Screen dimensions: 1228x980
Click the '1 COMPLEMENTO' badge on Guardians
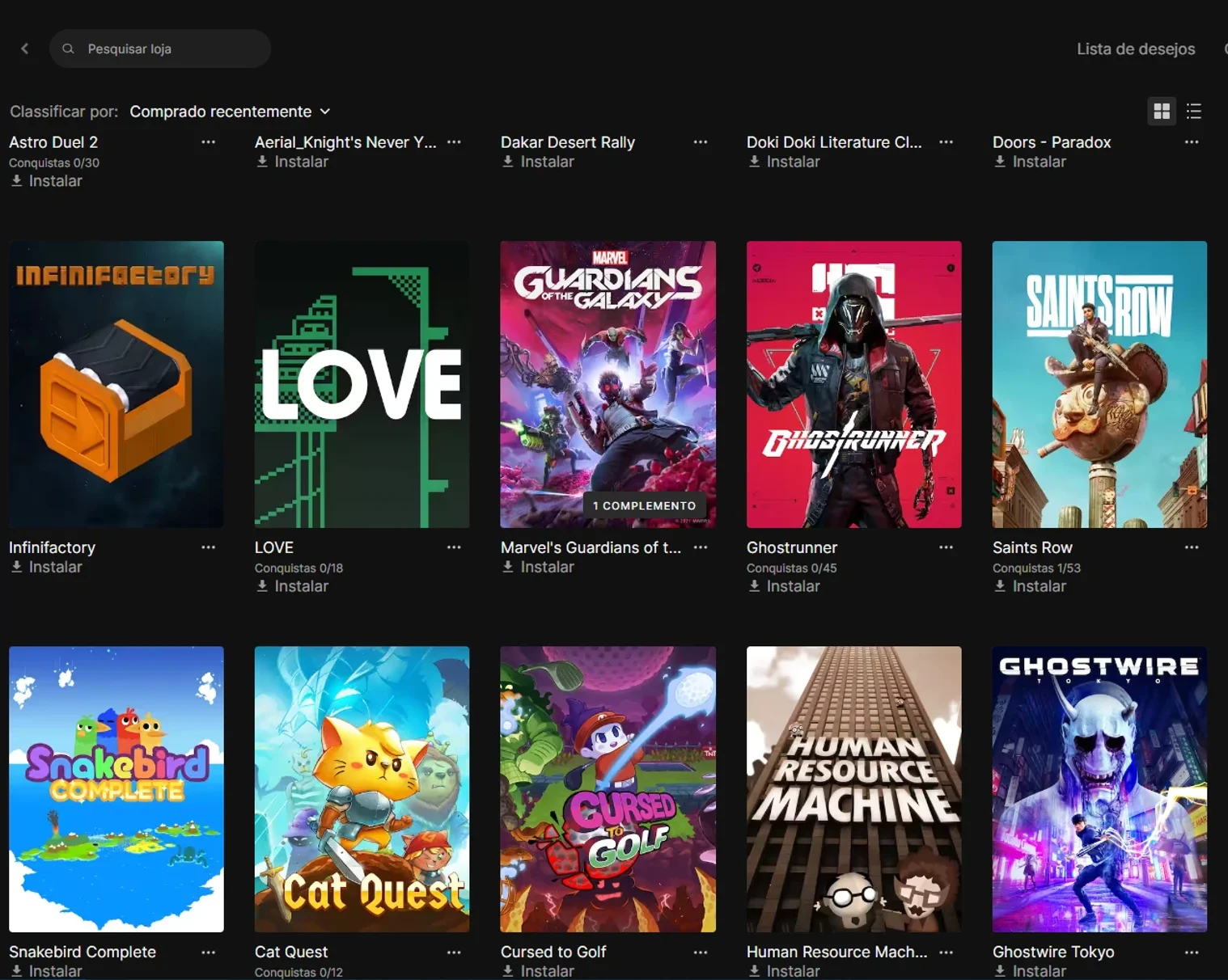(644, 505)
